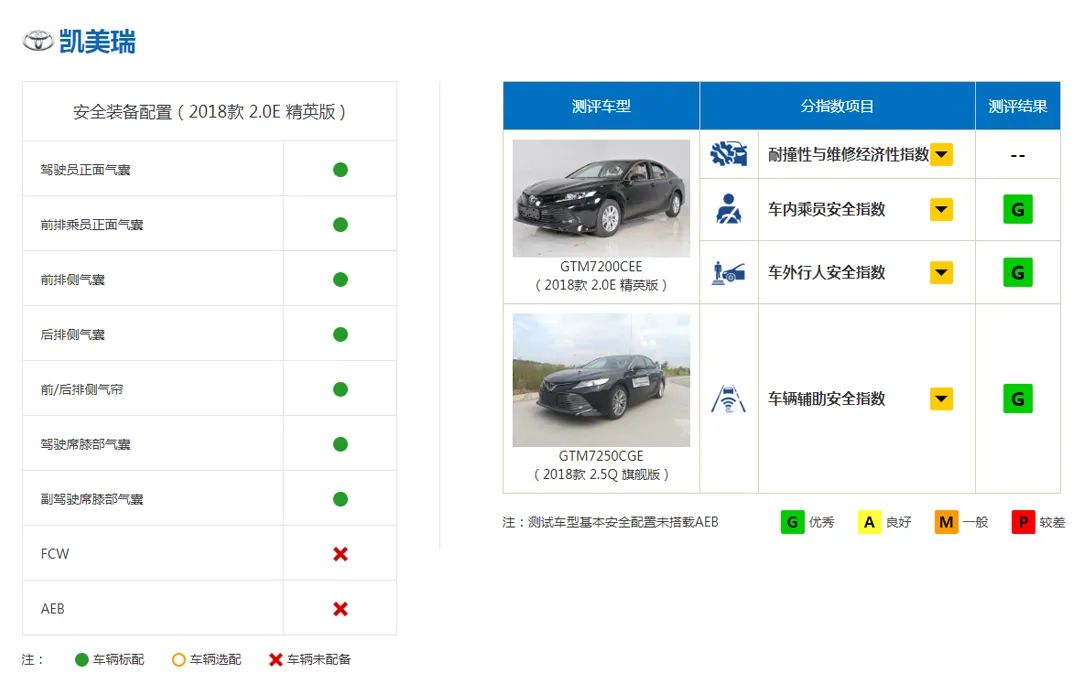
Task: Click the 车内乘员安全指数 label
Action: (x=827, y=209)
